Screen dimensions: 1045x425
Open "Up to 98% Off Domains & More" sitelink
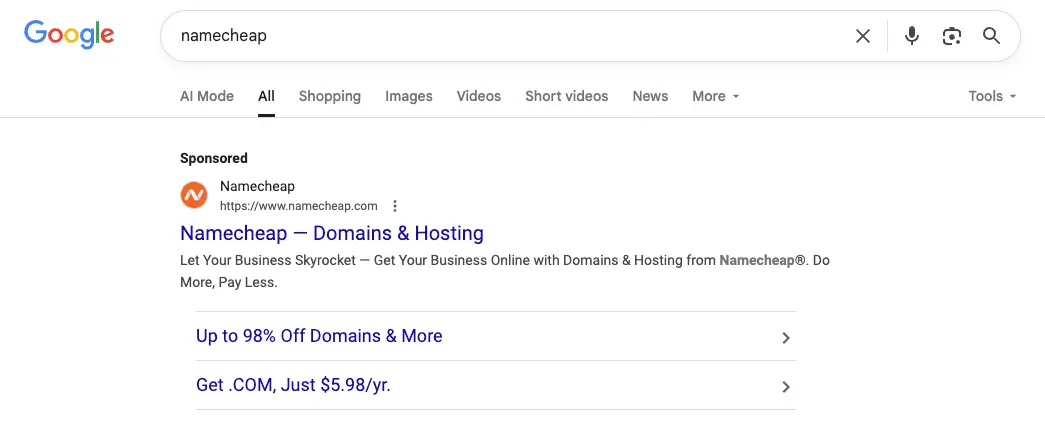pyautogui.click(x=319, y=336)
